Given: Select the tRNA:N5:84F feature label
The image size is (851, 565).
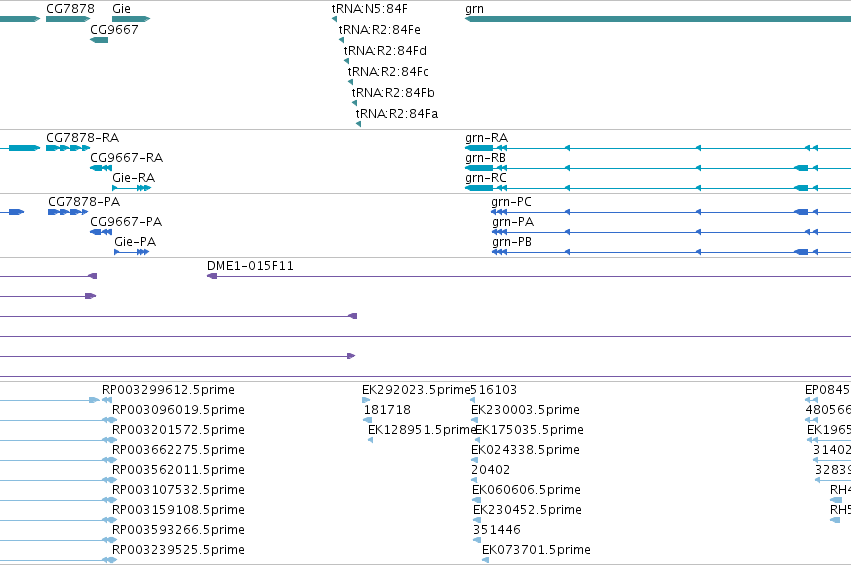Looking at the screenshot, I should [370, 9].
